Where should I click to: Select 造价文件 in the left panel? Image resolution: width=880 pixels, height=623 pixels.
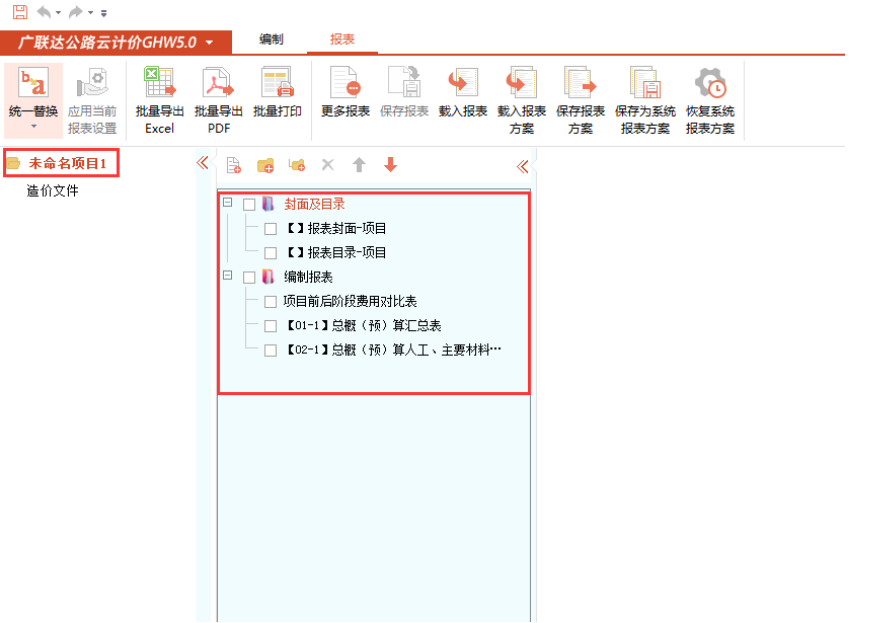52,191
